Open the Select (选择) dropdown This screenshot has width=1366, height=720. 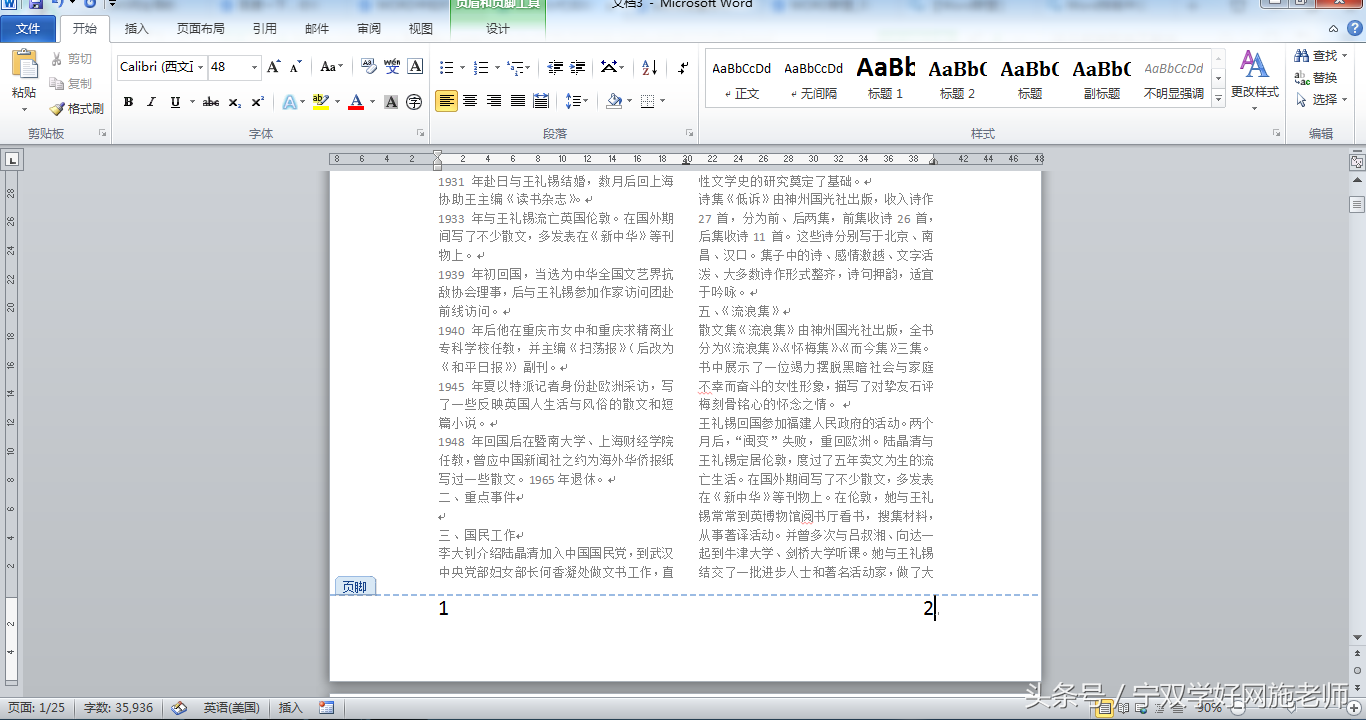tap(1320, 100)
